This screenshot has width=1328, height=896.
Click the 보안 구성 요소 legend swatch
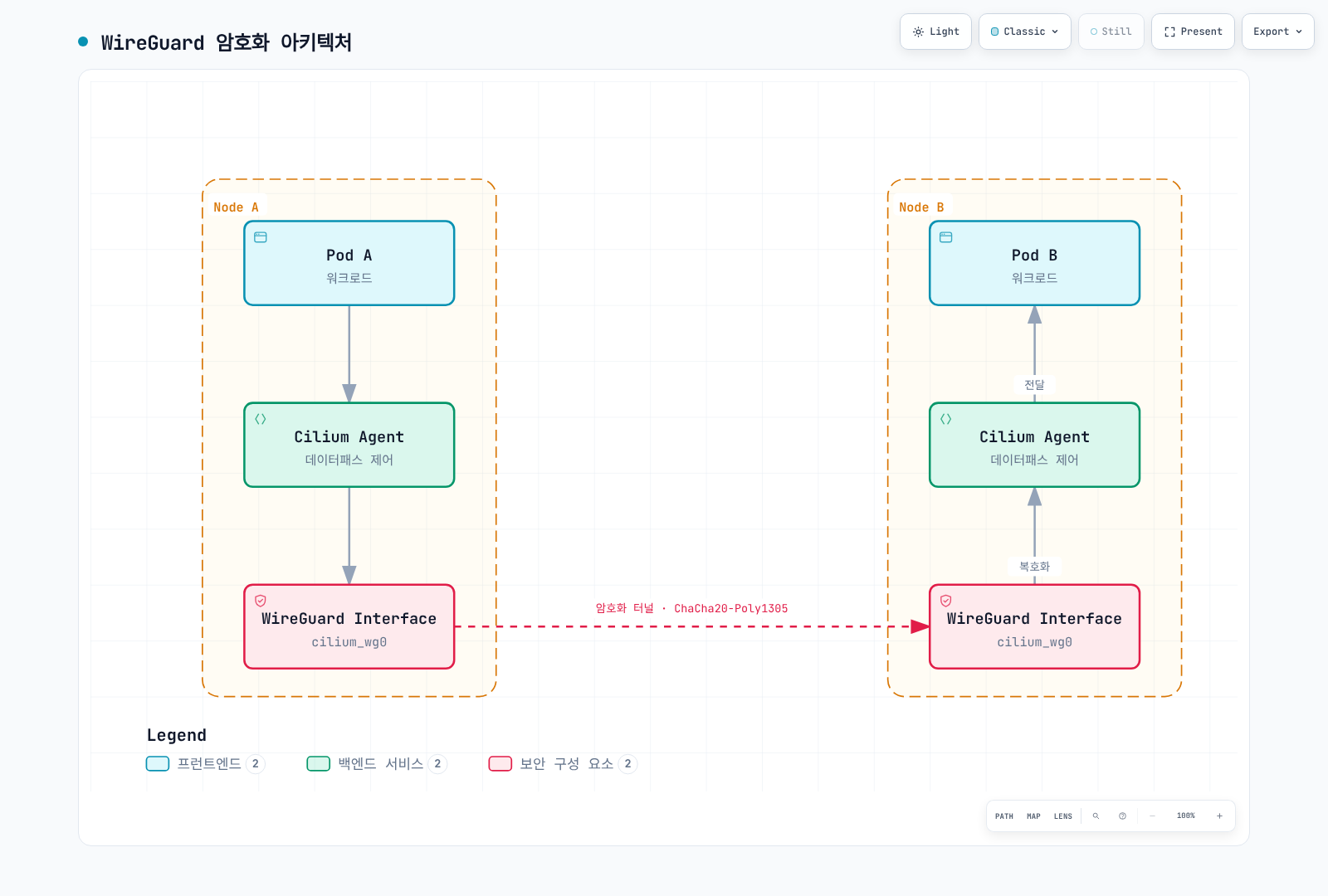tap(500, 764)
